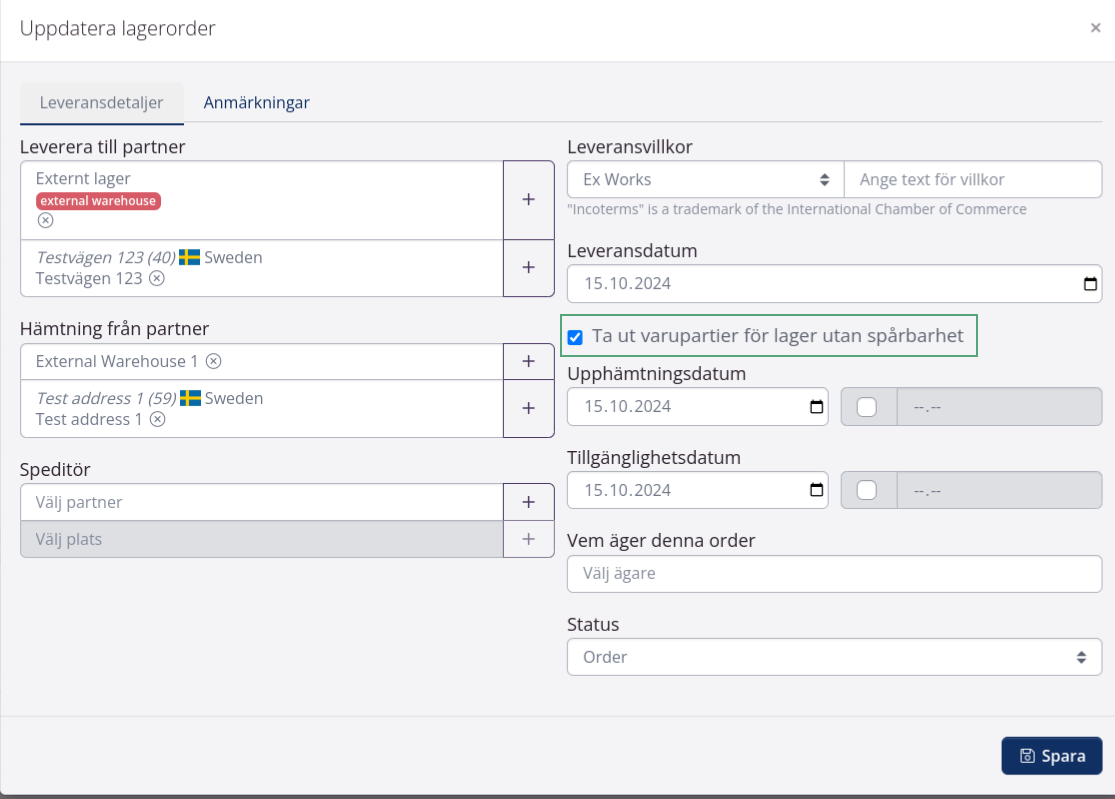Add new partner for Leverera till partner

point(528,200)
